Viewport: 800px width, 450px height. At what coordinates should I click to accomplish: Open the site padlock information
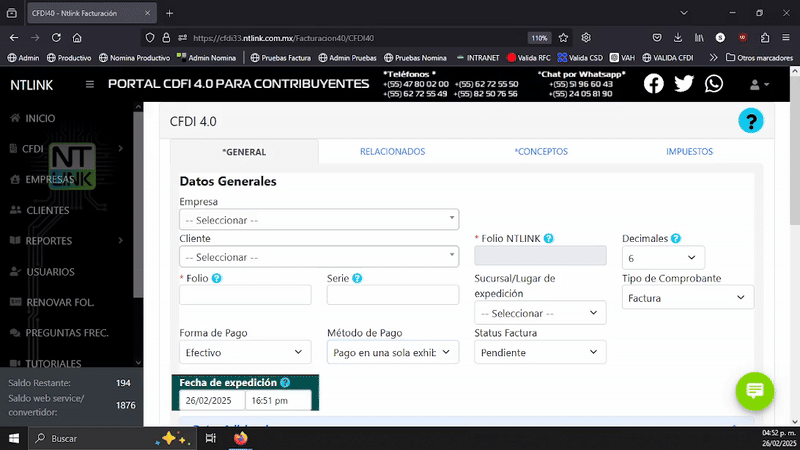click(166, 38)
